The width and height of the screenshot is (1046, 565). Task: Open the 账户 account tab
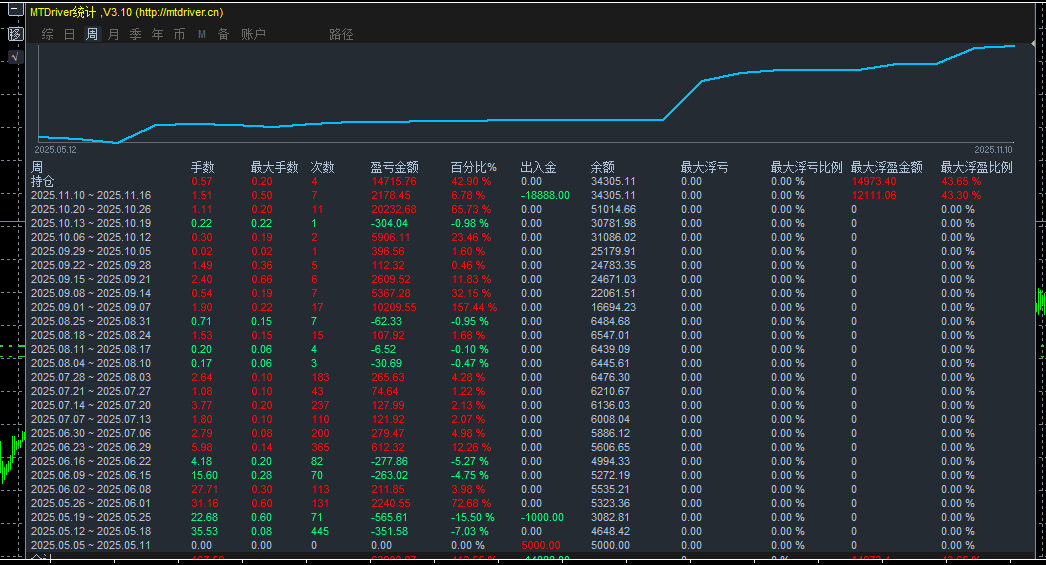[x=253, y=35]
